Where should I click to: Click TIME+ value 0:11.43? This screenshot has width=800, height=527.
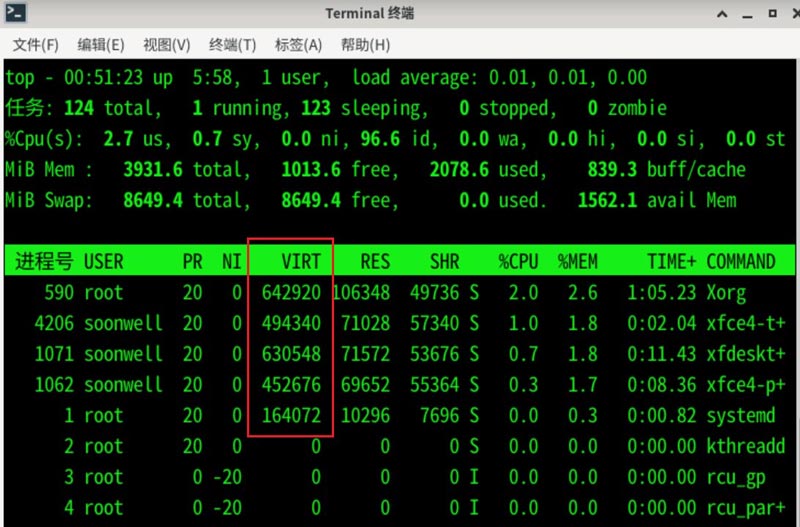point(662,354)
